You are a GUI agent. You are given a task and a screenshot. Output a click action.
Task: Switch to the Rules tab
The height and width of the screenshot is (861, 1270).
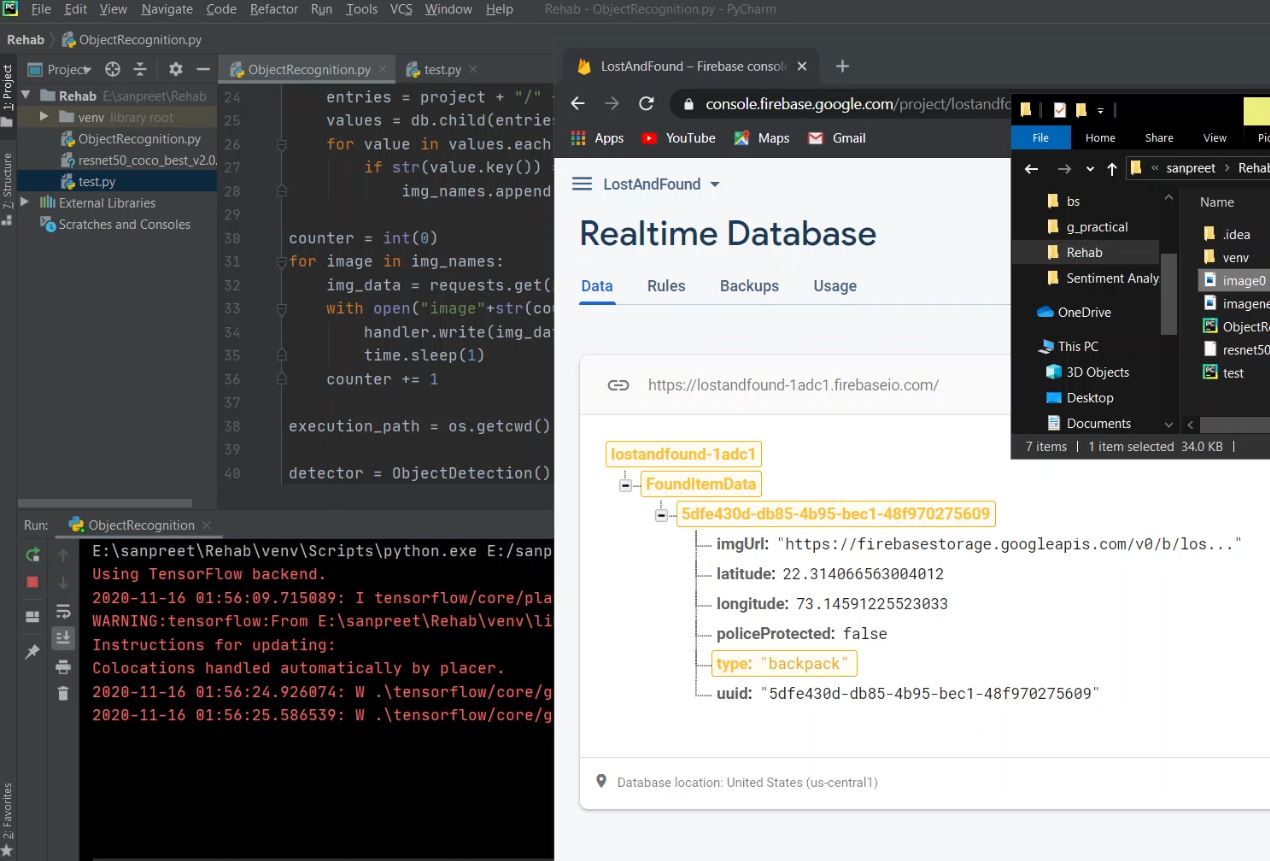click(x=666, y=286)
